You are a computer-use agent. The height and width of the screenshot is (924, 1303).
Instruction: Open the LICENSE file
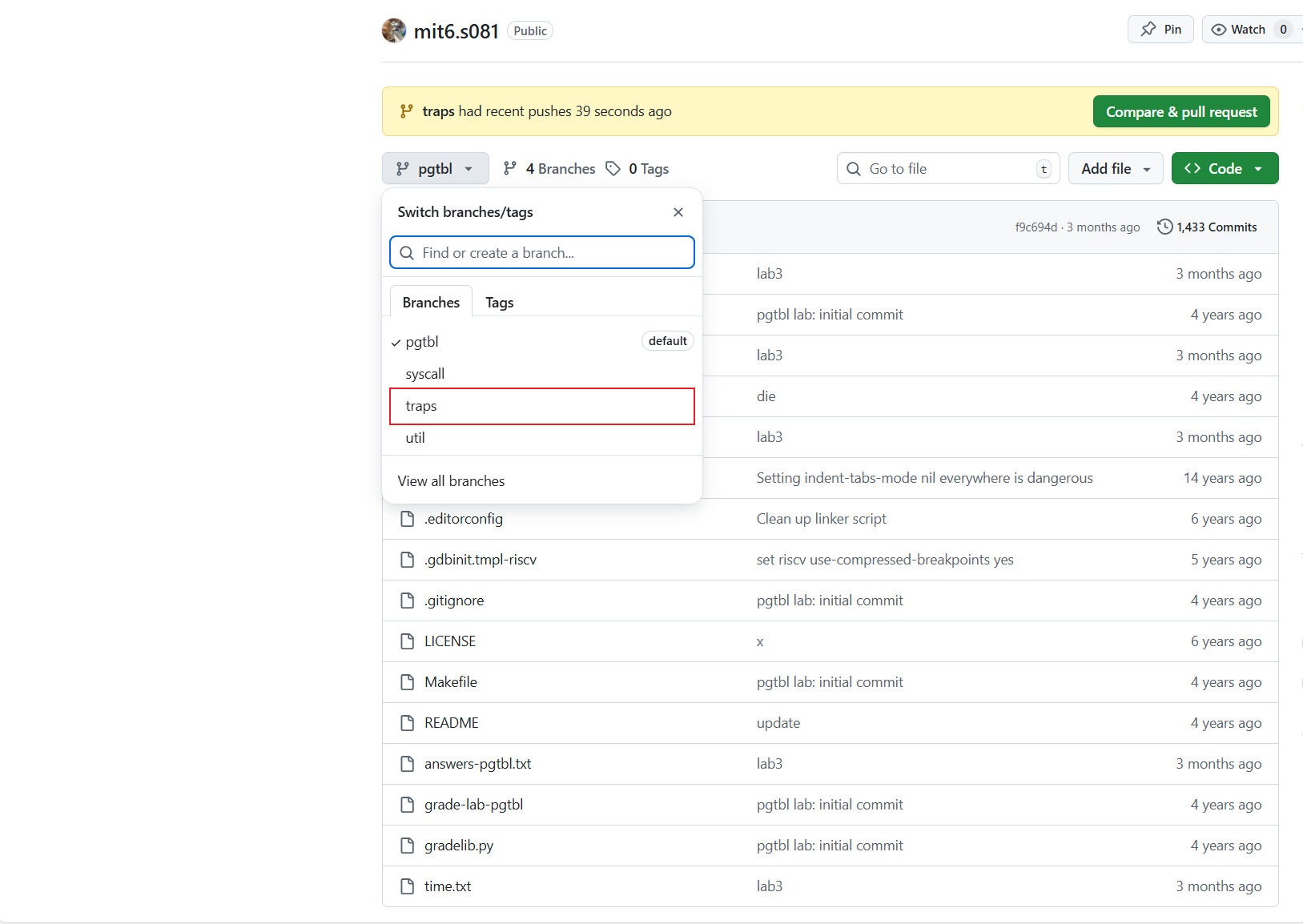coord(450,641)
